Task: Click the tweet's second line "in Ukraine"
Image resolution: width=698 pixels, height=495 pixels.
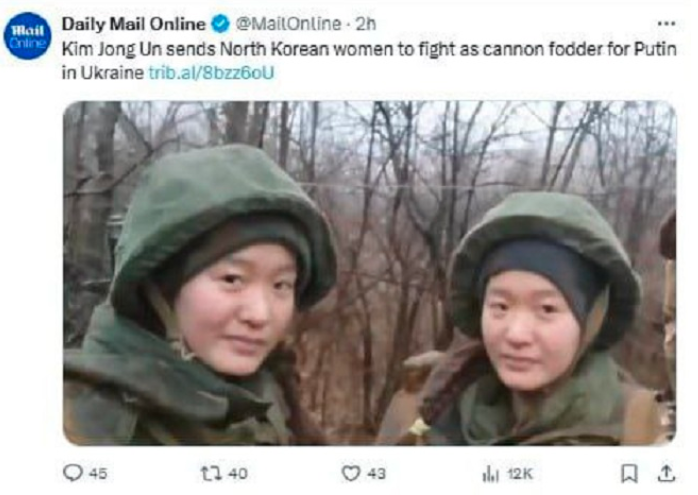Action: [103, 73]
